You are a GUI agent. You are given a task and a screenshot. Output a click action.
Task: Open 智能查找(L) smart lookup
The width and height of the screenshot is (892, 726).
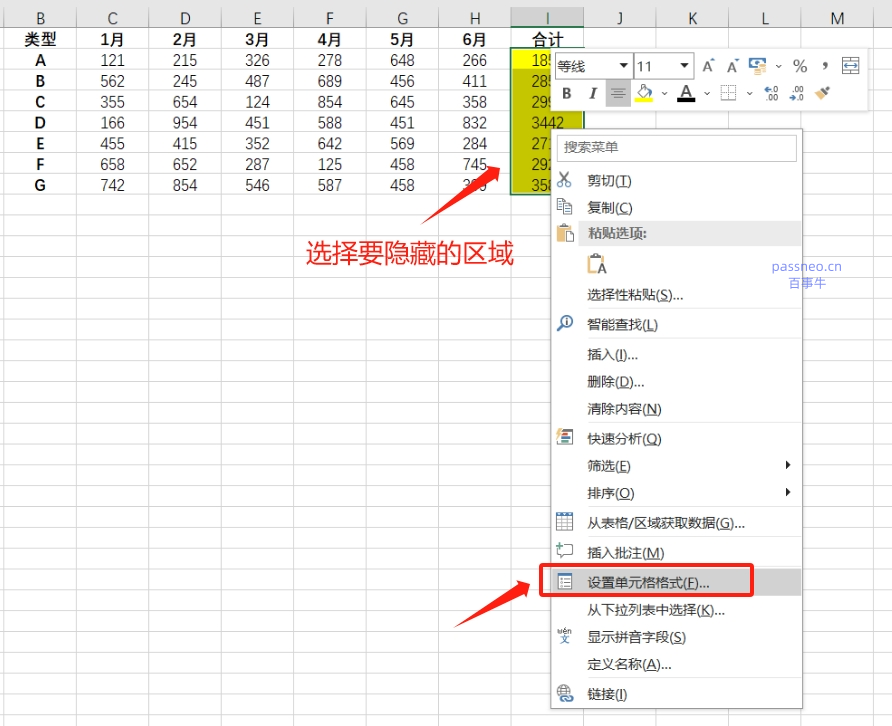[x=676, y=325]
